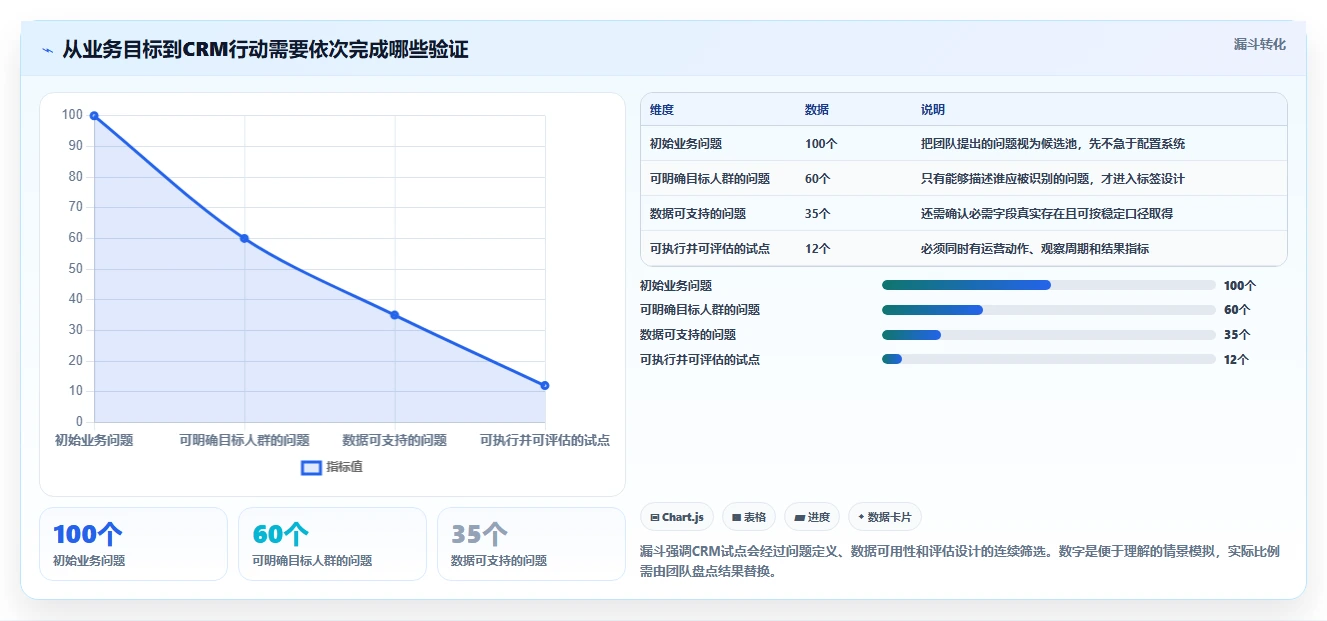The height and width of the screenshot is (621, 1327).
Task: Open the 100个 初始业务问题 stat card
Action: (x=133, y=544)
